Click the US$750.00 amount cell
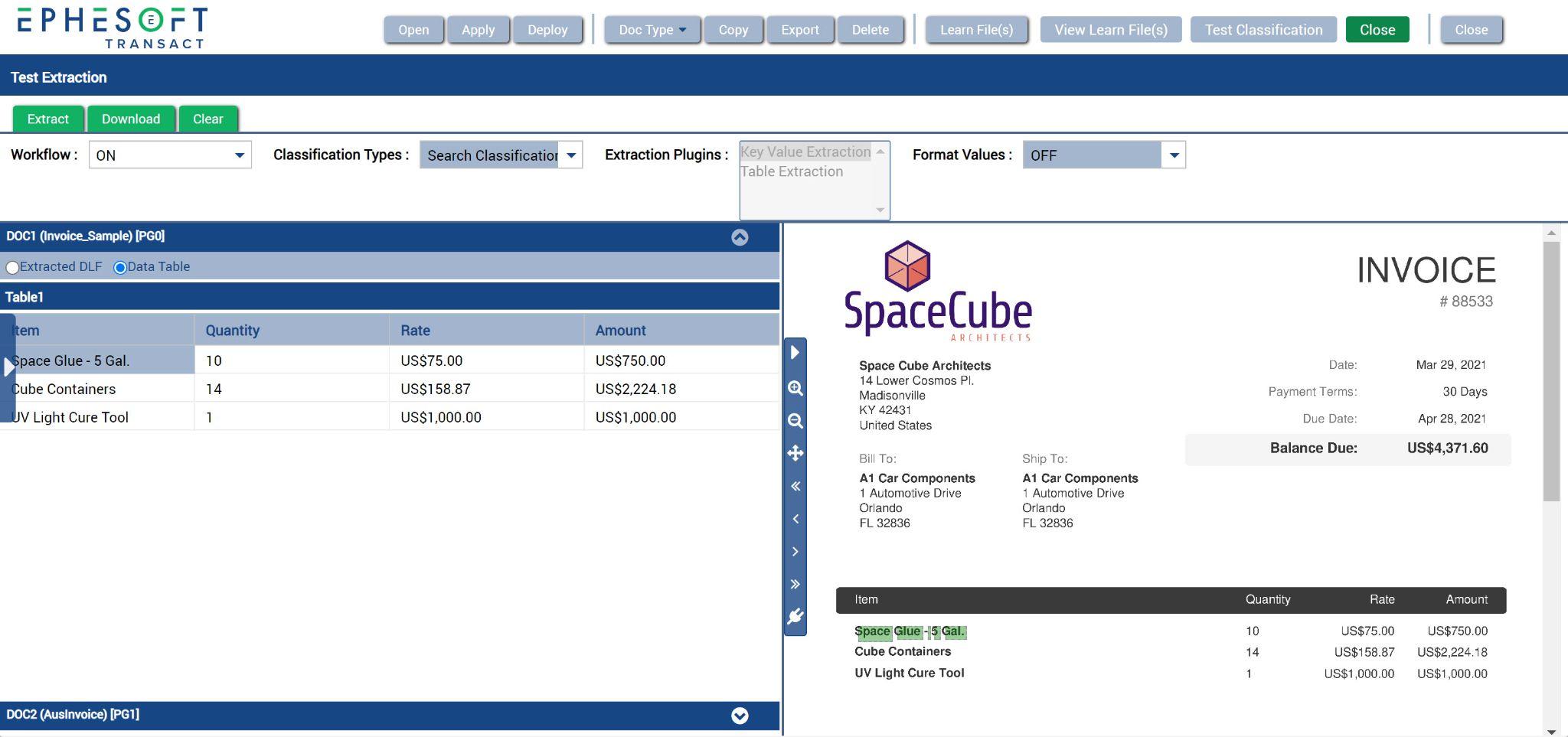Image resolution: width=1568 pixels, height=737 pixels. point(681,360)
